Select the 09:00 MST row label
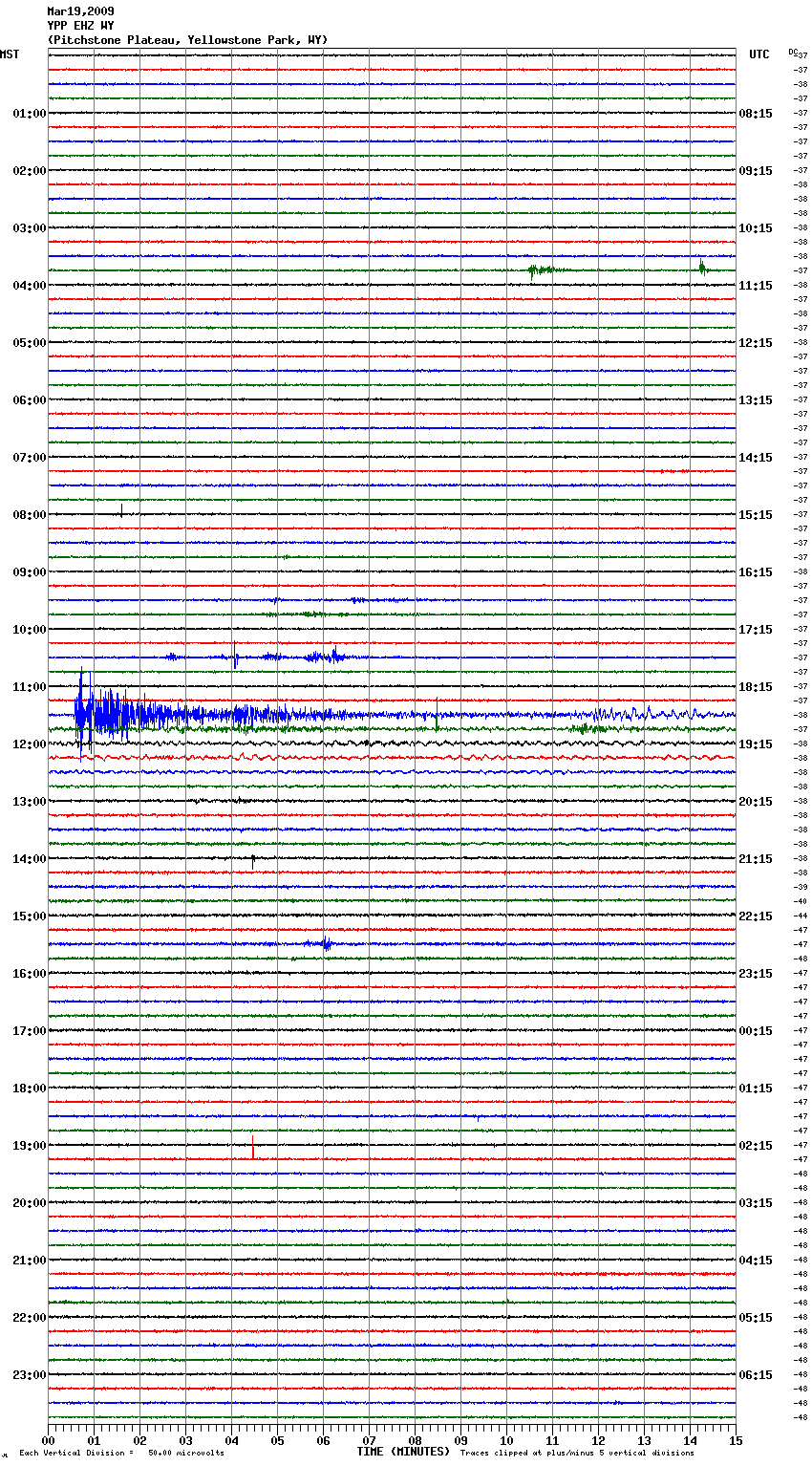812x1466 pixels. tap(29, 572)
